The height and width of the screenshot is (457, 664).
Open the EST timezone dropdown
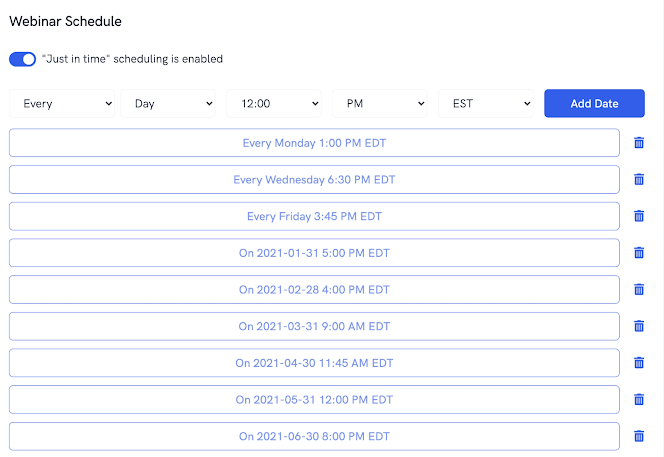pyautogui.click(x=486, y=103)
